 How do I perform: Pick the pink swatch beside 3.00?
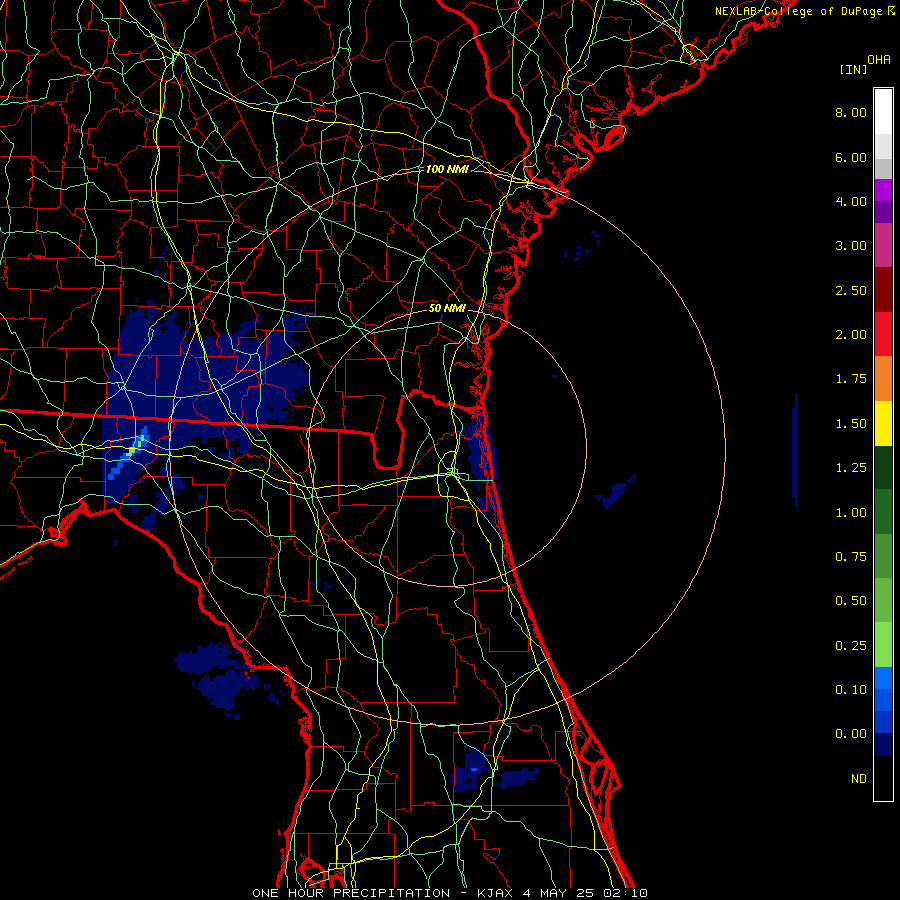[883, 245]
